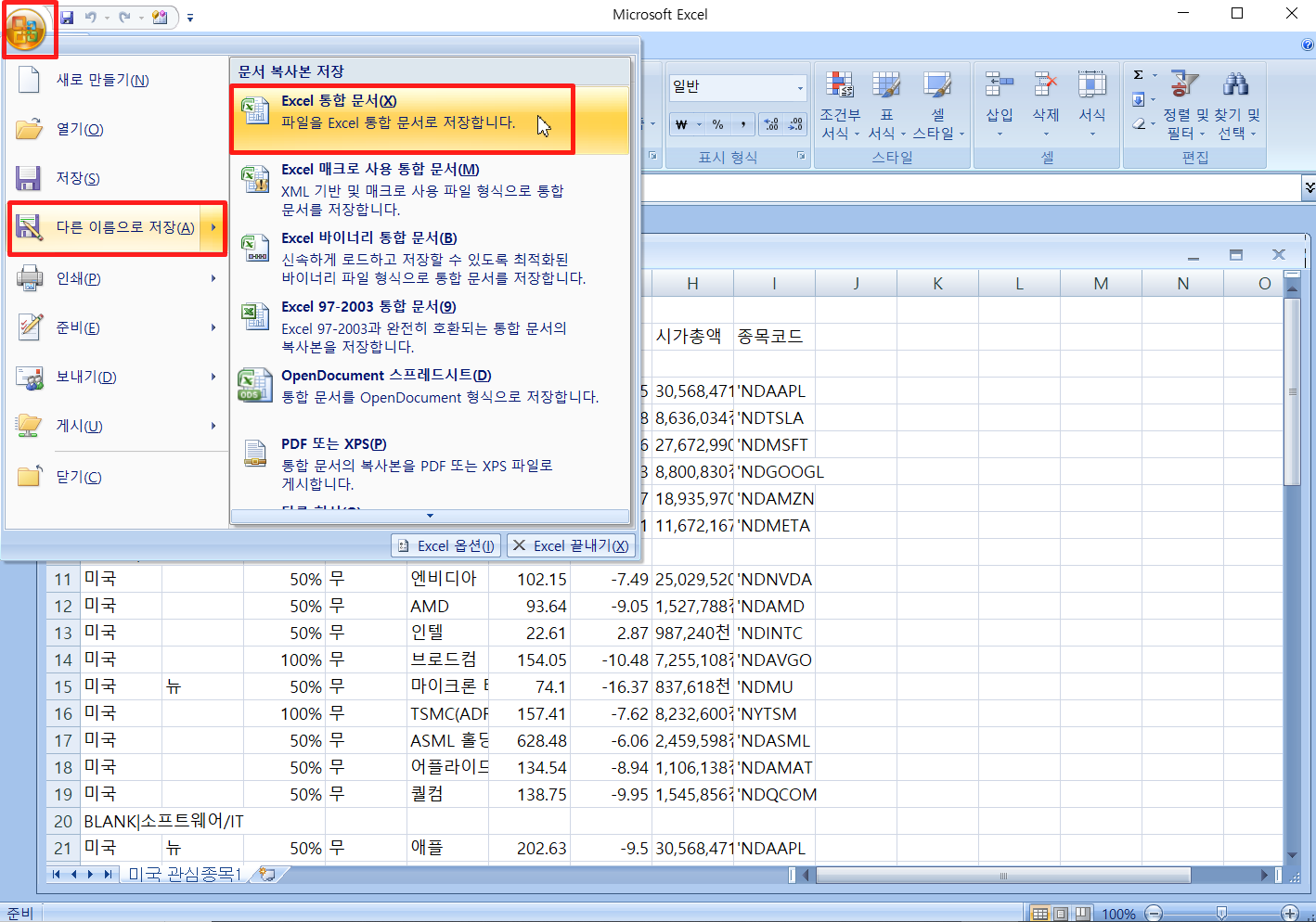The image size is (1316, 922).
Task: Click the 서식 format button in 셀 group
Action: 1092,106
